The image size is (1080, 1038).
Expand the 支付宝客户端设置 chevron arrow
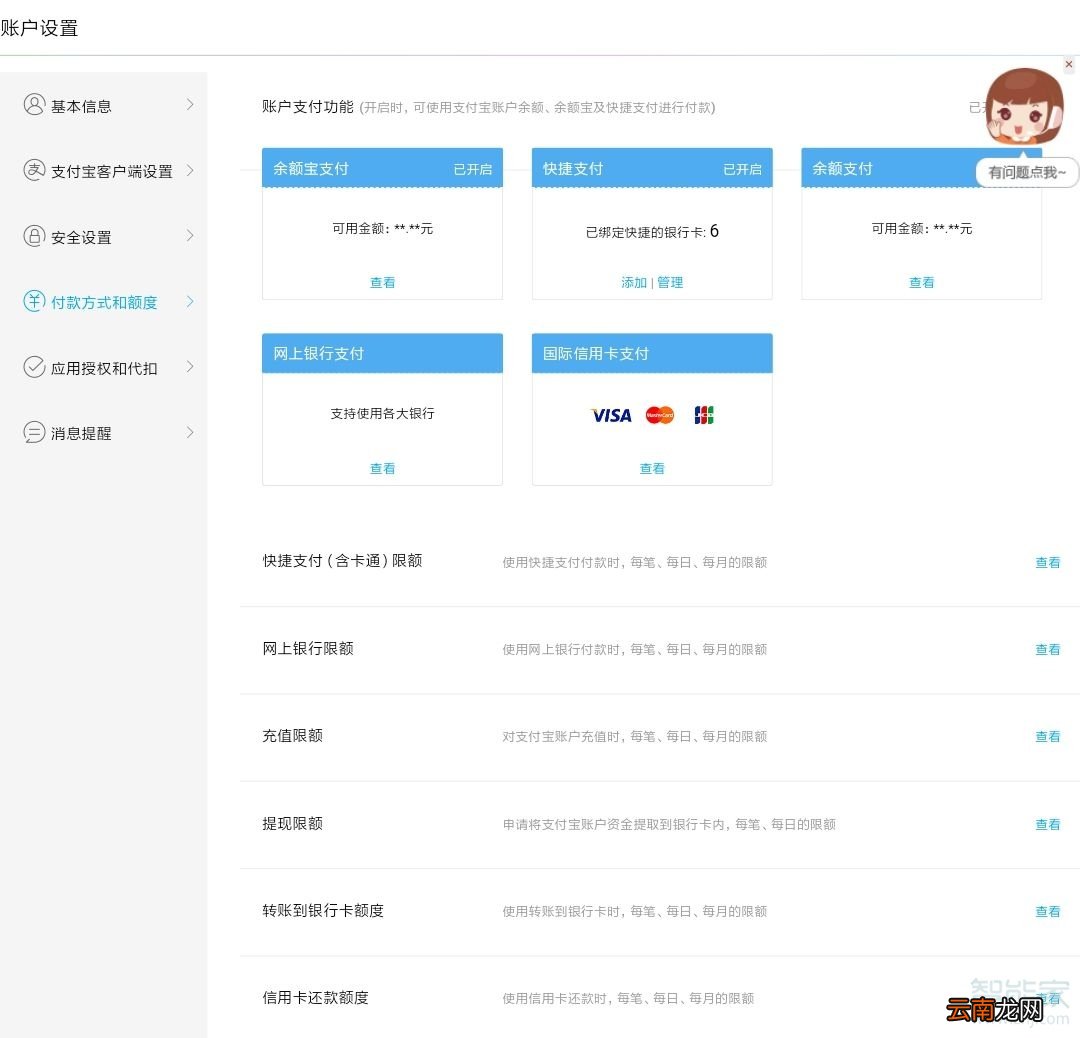[x=190, y=170]
